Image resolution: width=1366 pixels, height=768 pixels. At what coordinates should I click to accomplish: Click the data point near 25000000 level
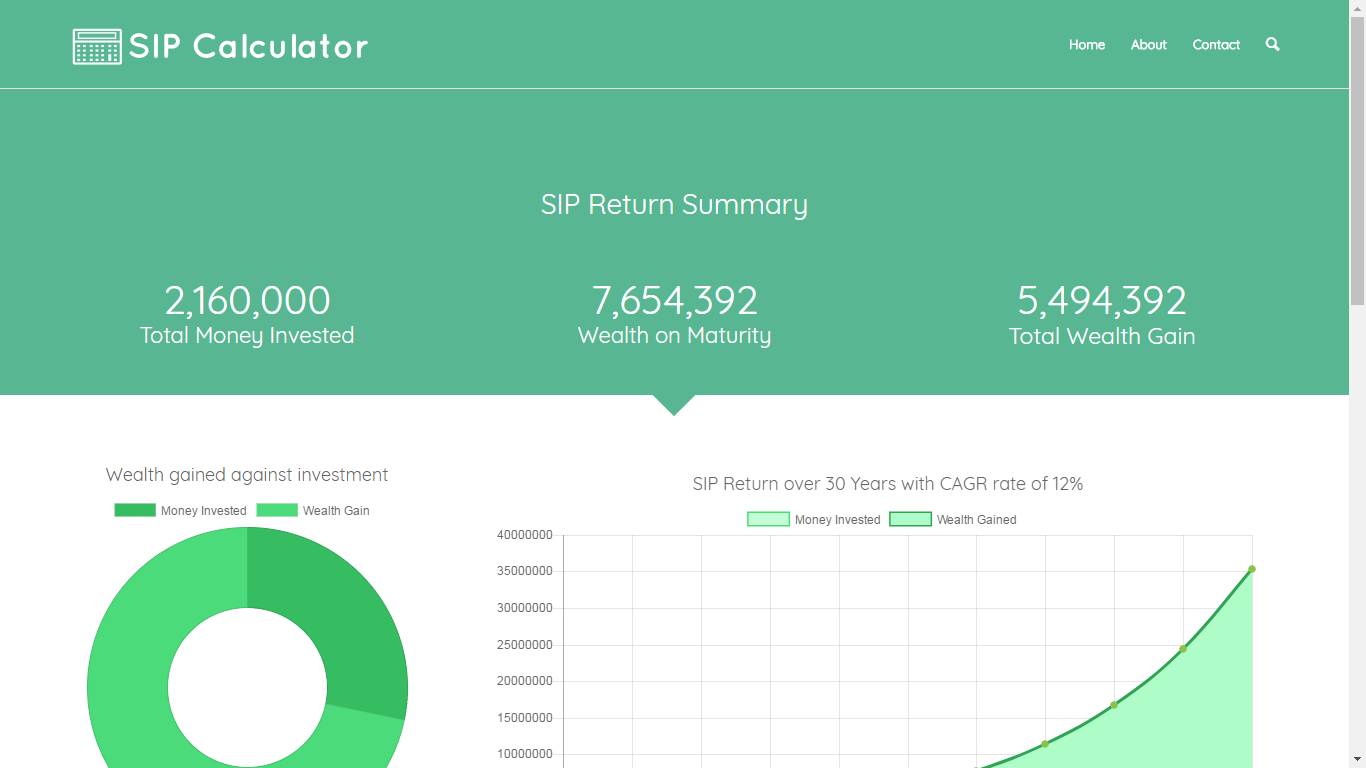point(1183,649)
